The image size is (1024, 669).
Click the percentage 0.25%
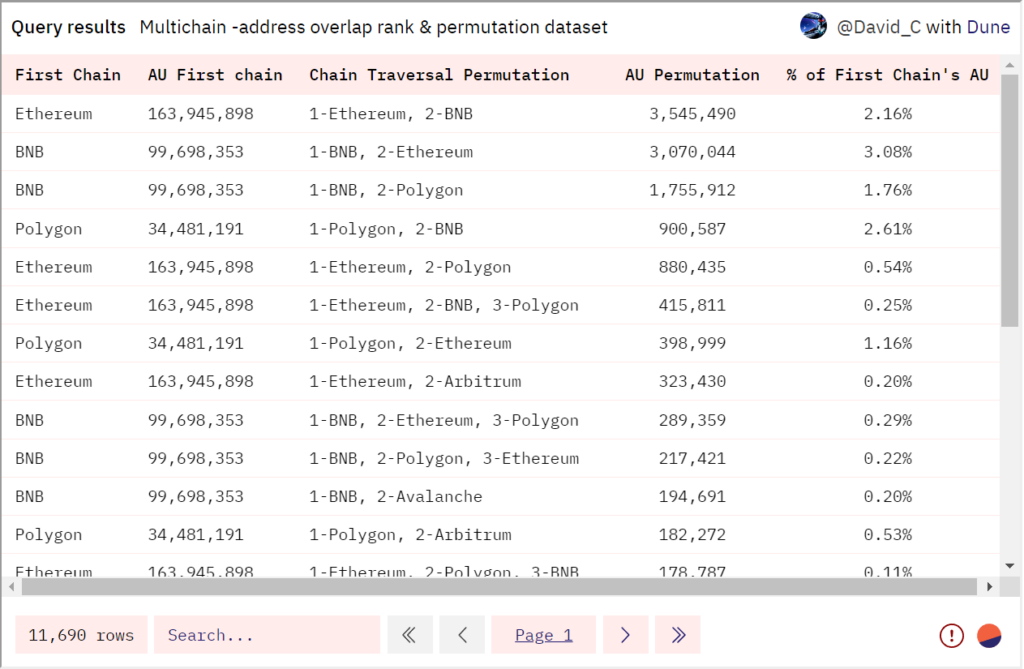click(888, 305)
